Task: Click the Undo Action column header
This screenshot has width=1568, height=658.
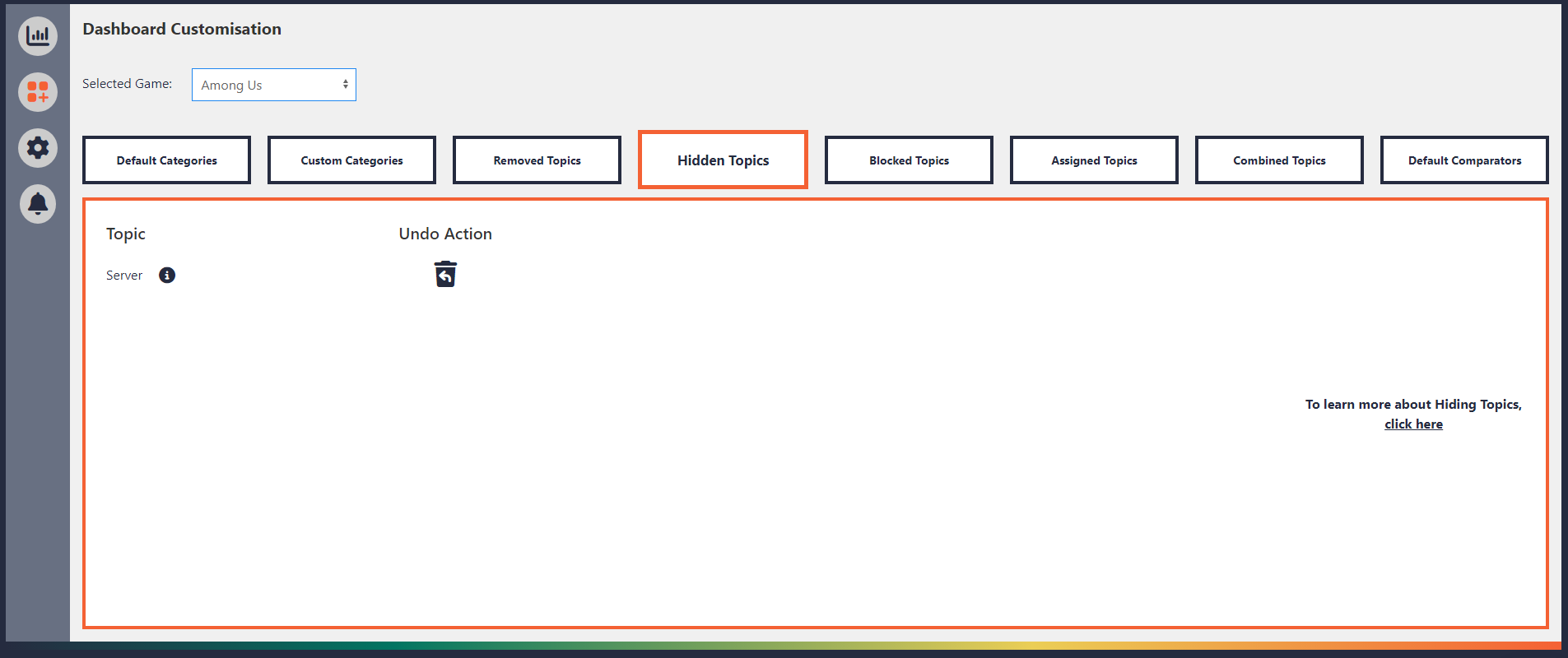Action: click(445, 234)
